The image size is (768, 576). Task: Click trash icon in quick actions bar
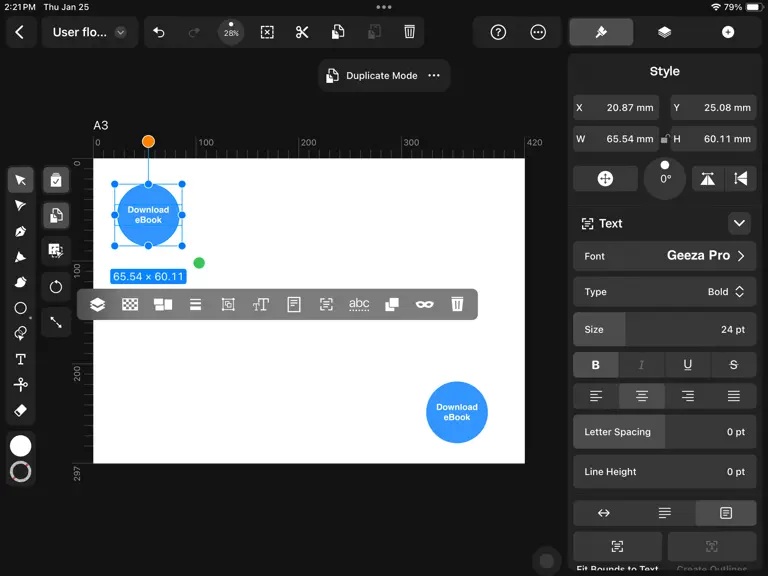(x=457, y=305)
